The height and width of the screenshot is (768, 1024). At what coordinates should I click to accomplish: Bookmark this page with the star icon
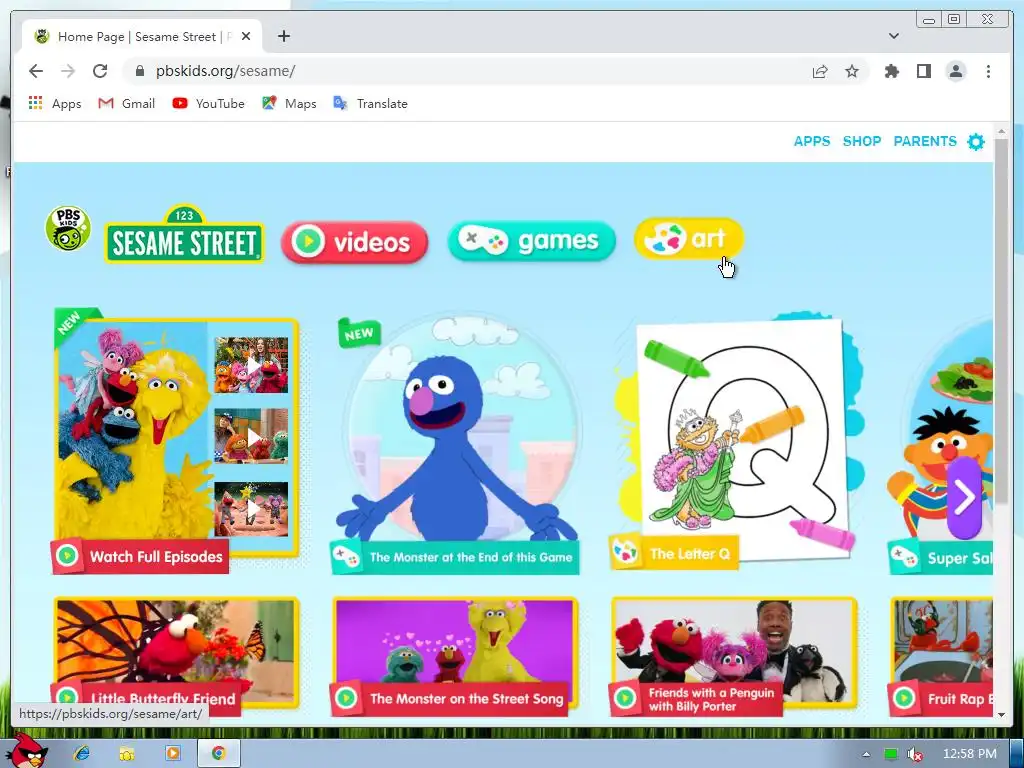pyautogui.click(x=852, y=71)
